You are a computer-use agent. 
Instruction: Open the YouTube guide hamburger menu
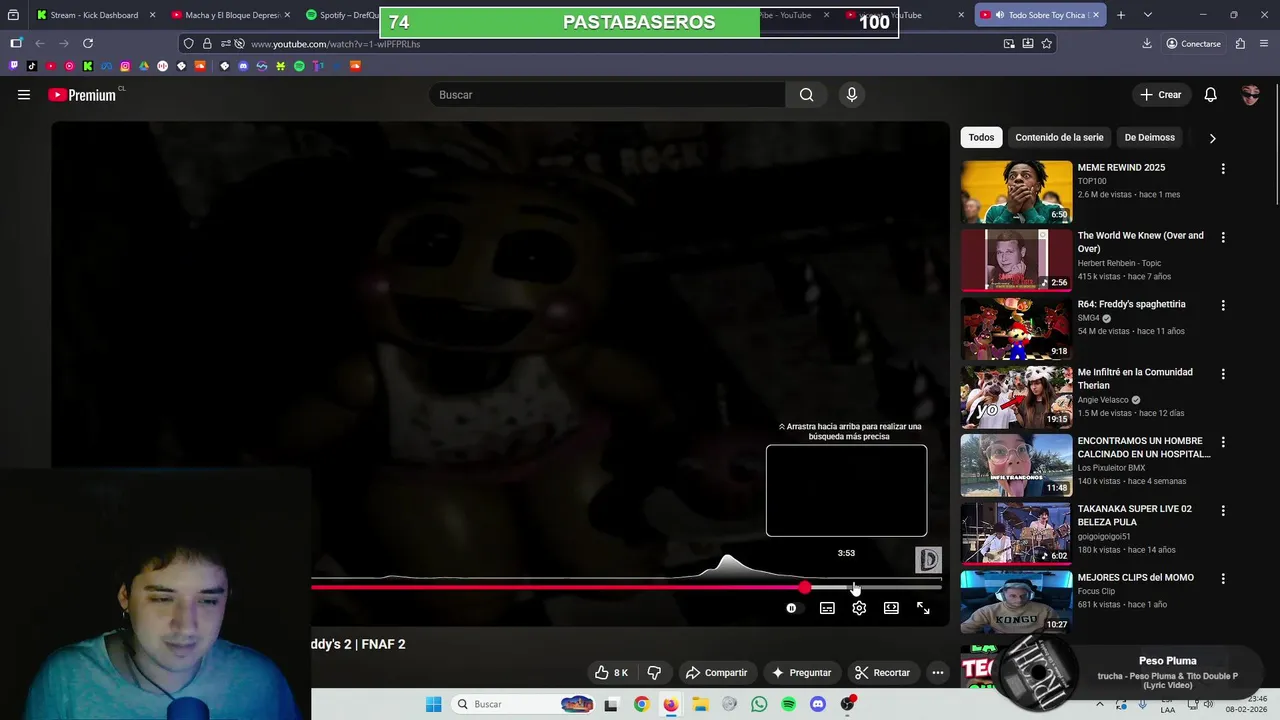point(24,95)
